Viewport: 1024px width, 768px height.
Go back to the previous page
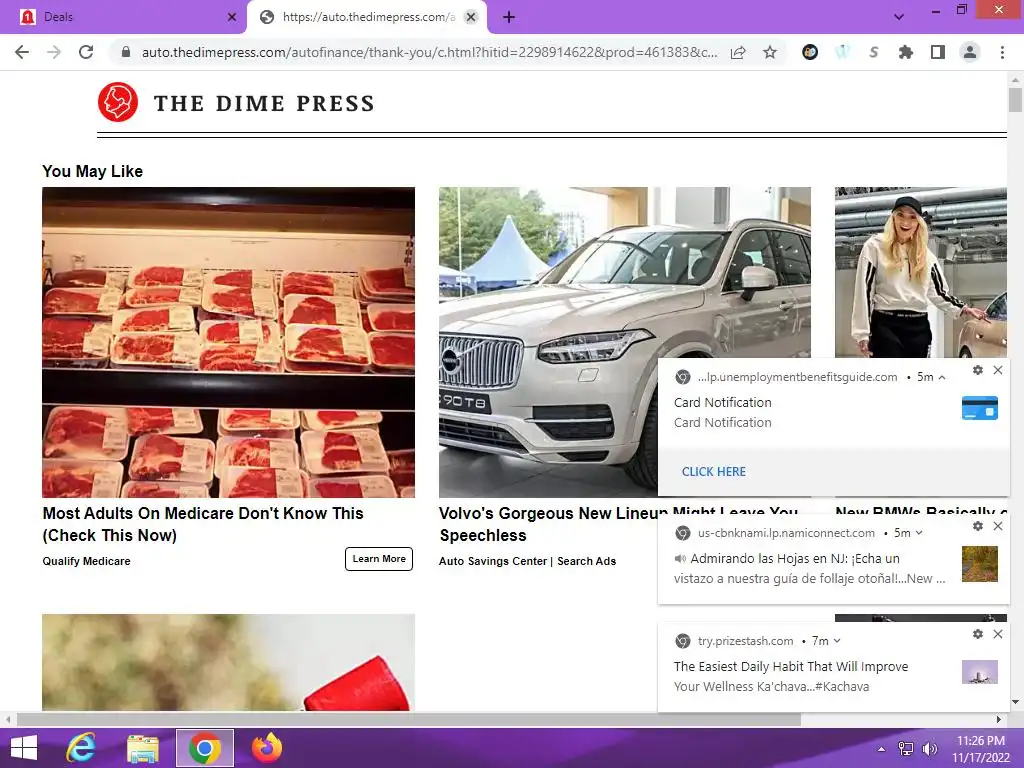click(22, 52)
